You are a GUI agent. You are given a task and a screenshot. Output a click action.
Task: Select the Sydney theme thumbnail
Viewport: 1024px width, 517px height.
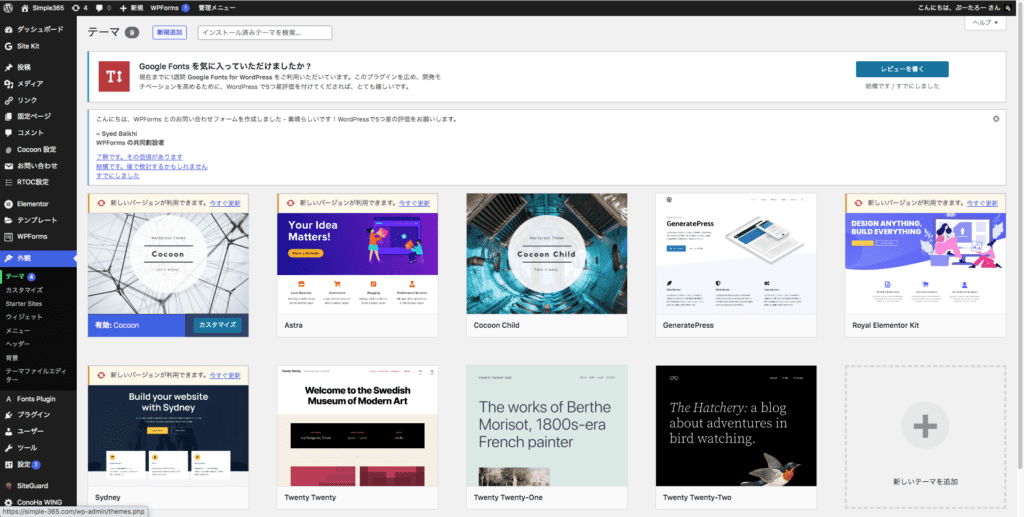pyautogui.click(x=168, y=426)
